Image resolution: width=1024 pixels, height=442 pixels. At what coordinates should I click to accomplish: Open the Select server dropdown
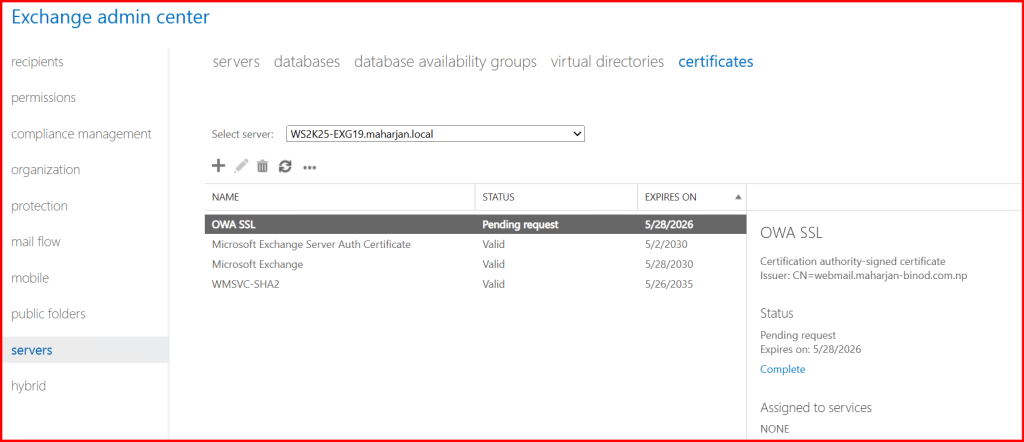click(x=434, y=134)
